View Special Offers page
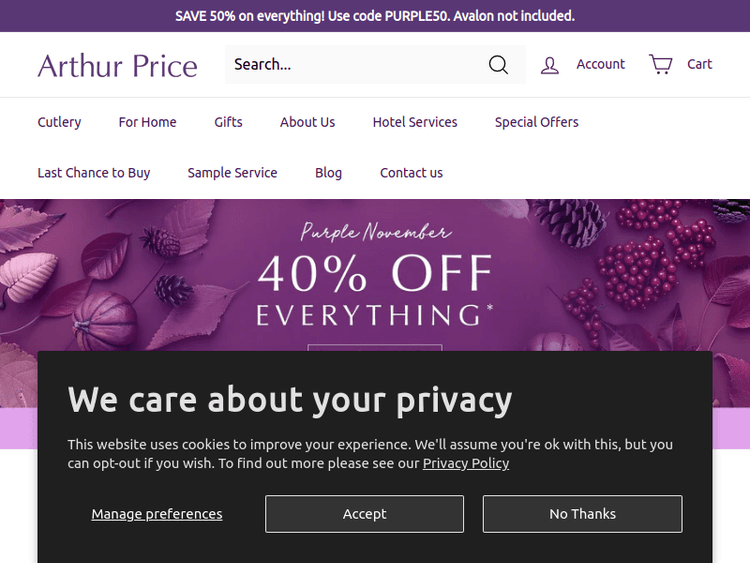The width and height of the screenshot is (750, 563). 536,122
